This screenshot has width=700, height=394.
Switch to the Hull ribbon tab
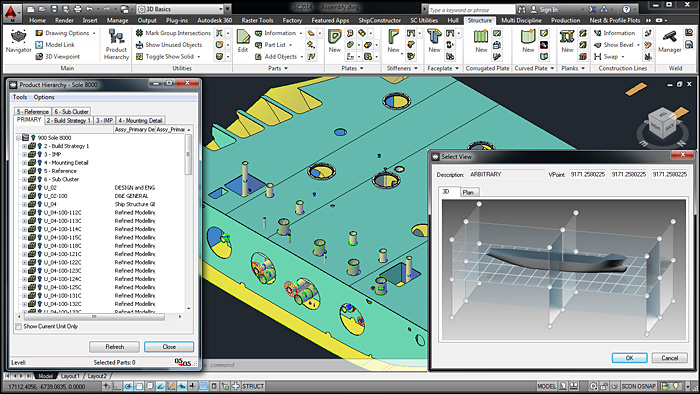[x=453, y=20]
